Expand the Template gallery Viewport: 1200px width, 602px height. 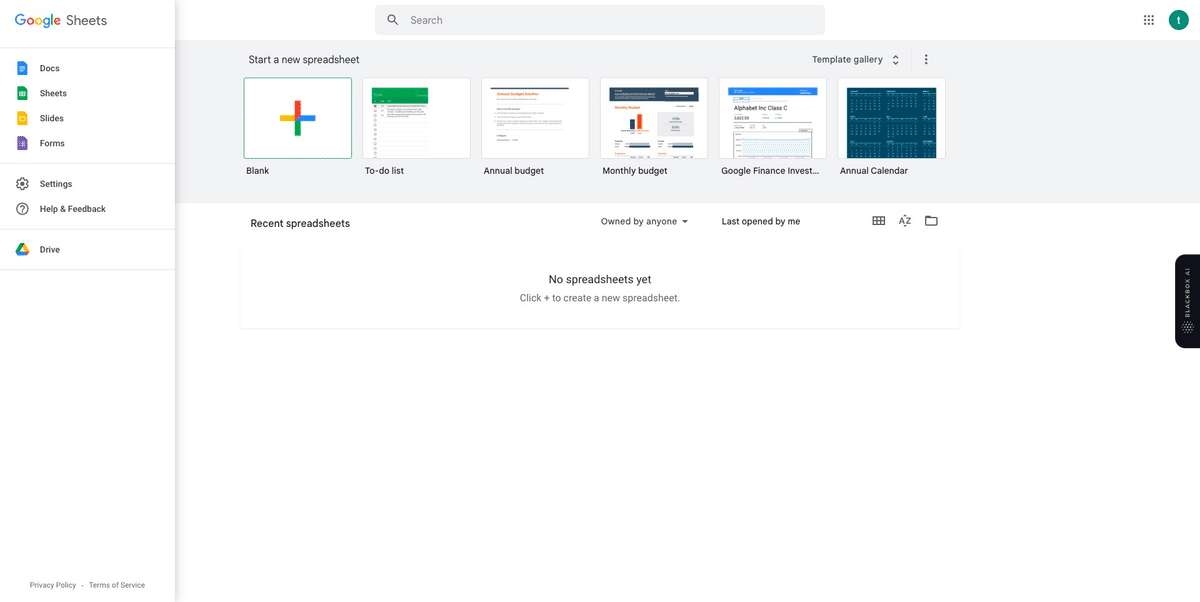(x=856, y=60)
